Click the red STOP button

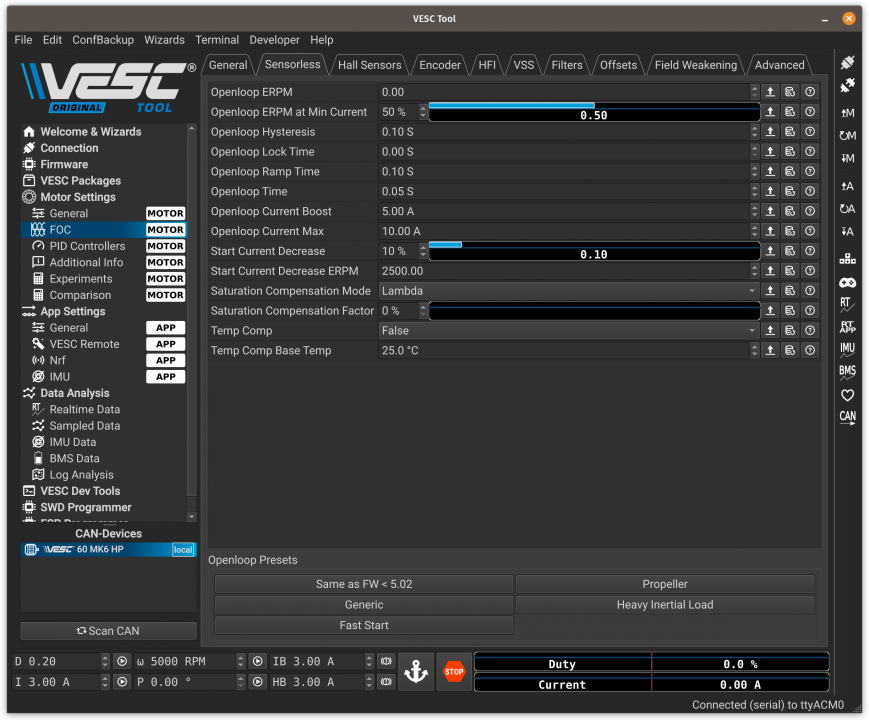454,672
